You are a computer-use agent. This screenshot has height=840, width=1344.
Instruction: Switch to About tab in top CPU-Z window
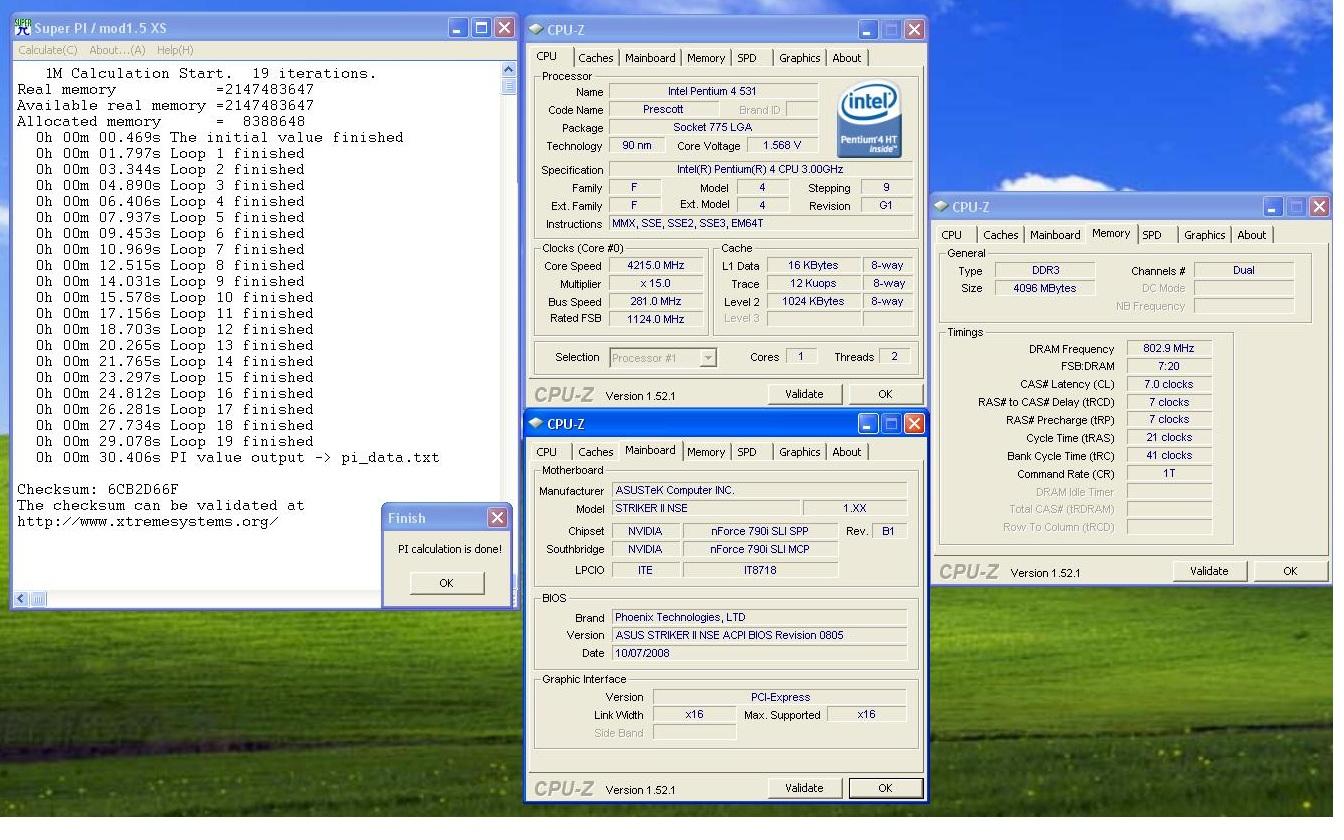coord(847,58)
